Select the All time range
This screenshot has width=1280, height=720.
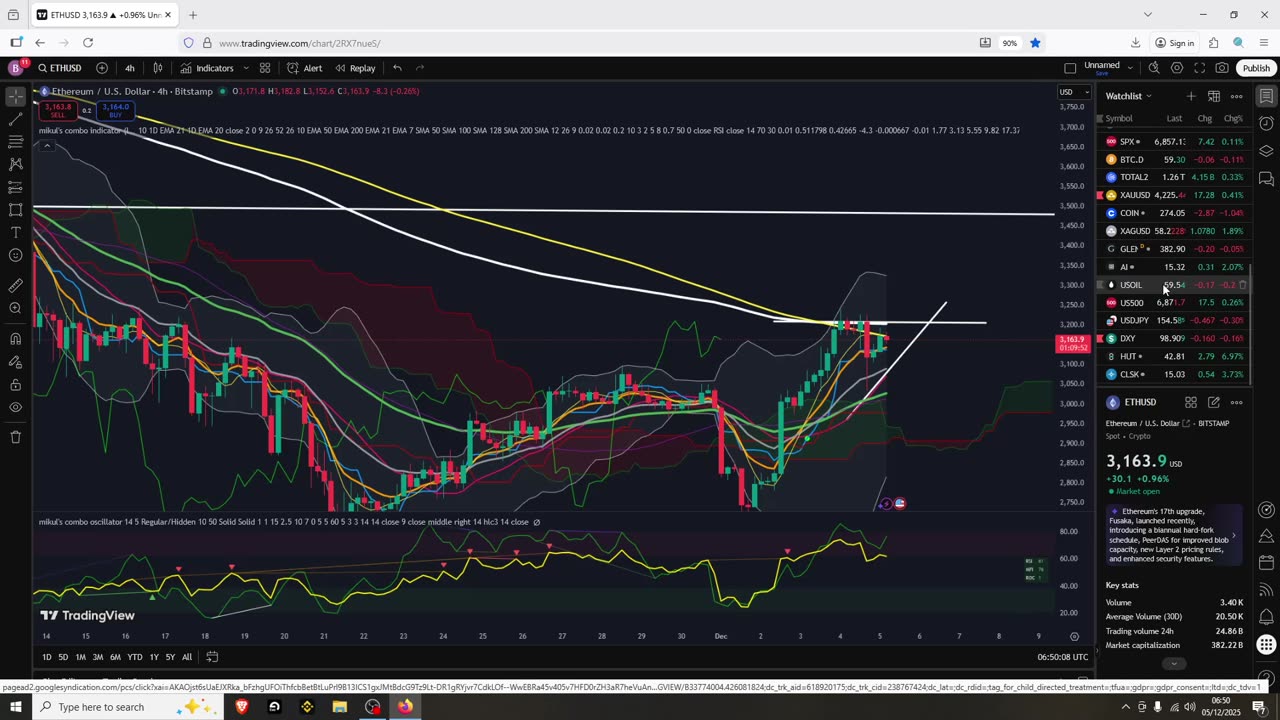pyautogui.click(x=186, y=657)
